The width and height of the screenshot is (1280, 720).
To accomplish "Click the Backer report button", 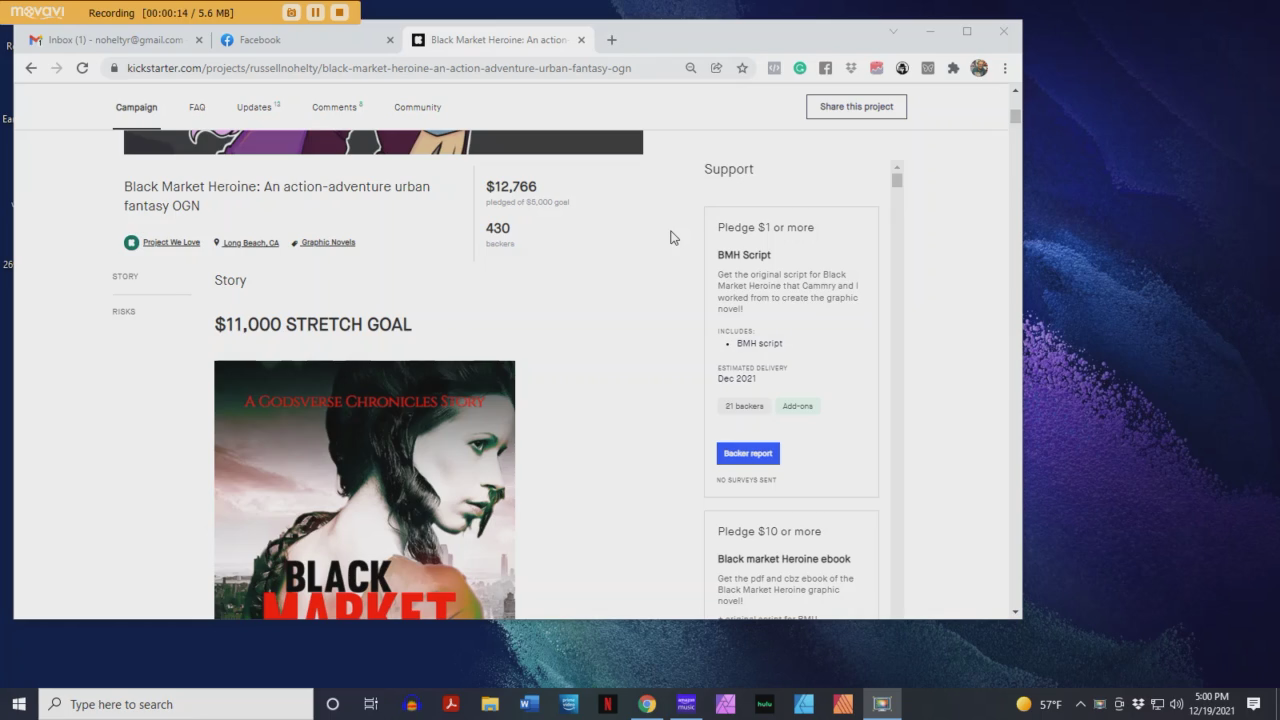I will [x=748, y=453].
